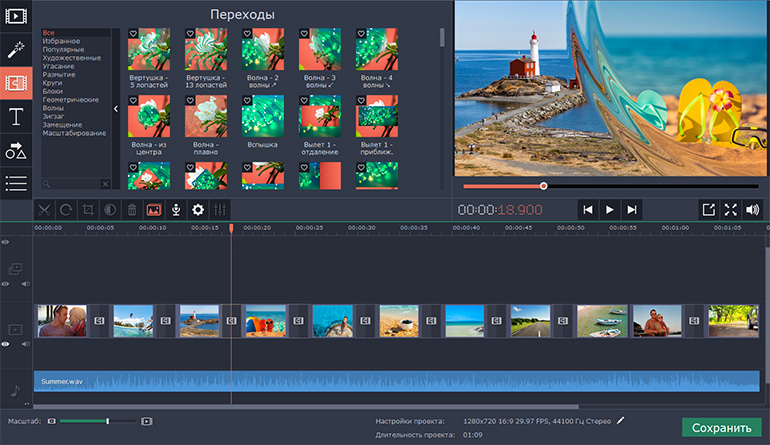Click the trash delete icon
This screenshot has width=770, height=445.
click(132, 210)
